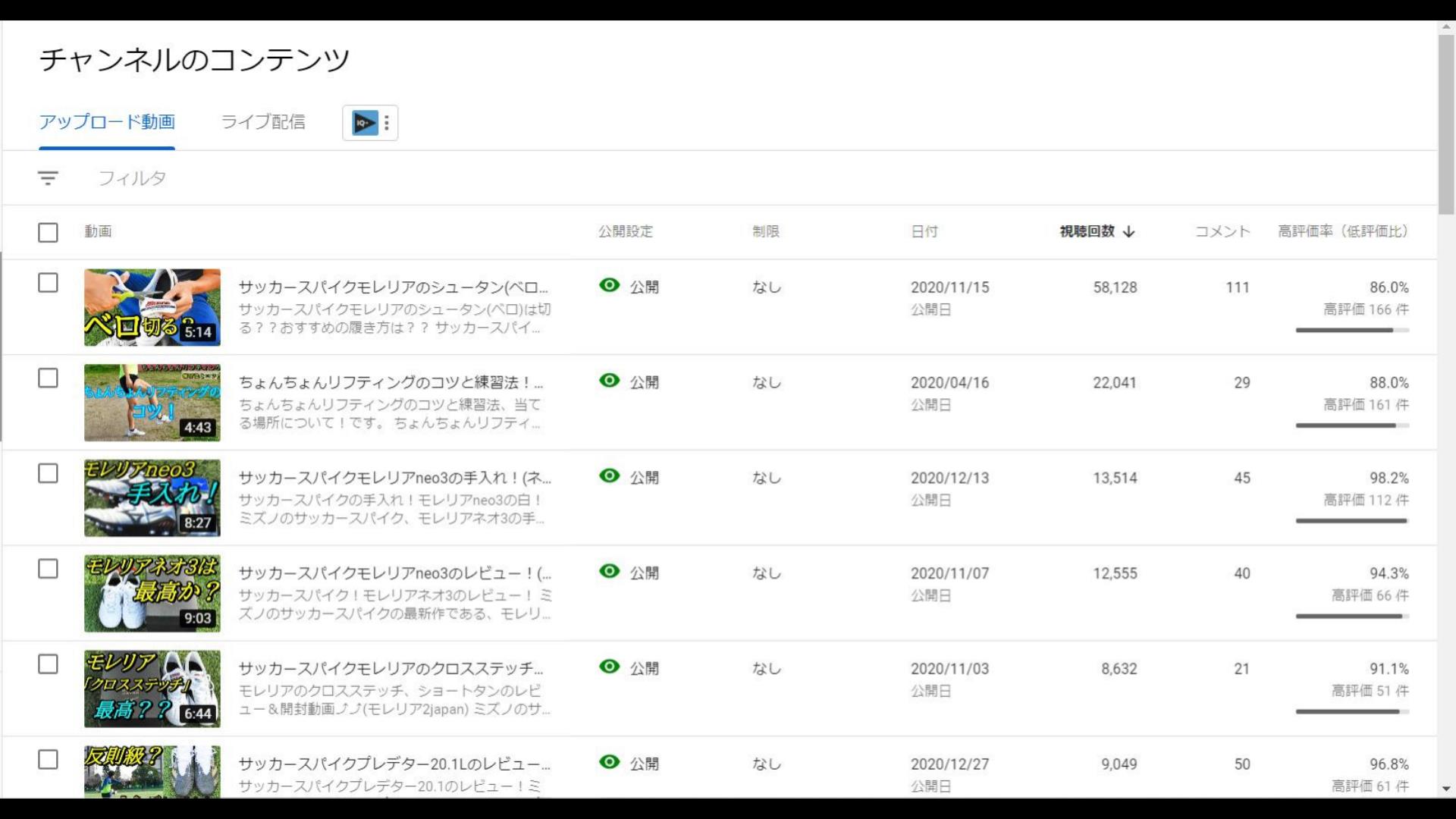Sort by the 日付 column header

coord(924,232)
